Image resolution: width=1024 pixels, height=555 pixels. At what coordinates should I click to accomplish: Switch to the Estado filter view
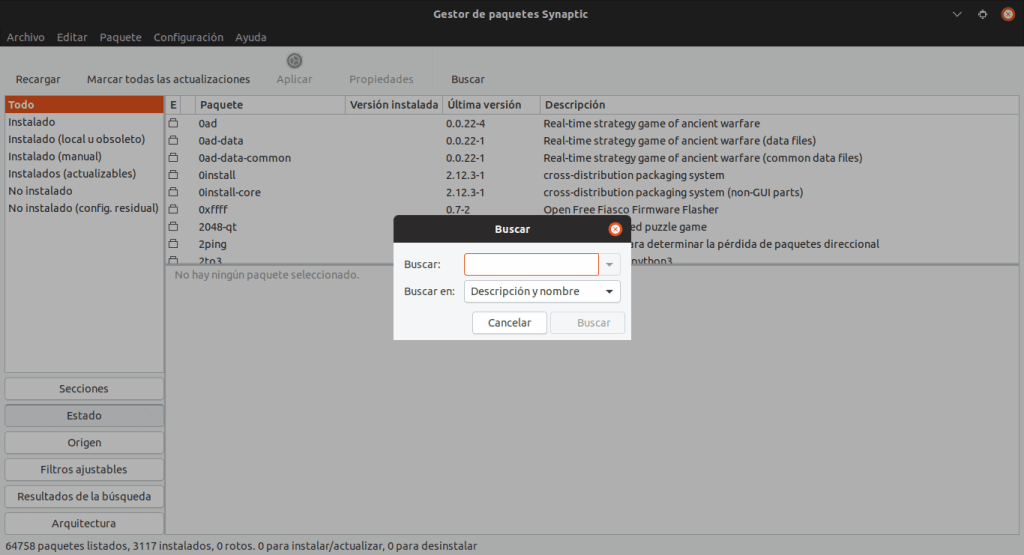[x=84, y=415]
